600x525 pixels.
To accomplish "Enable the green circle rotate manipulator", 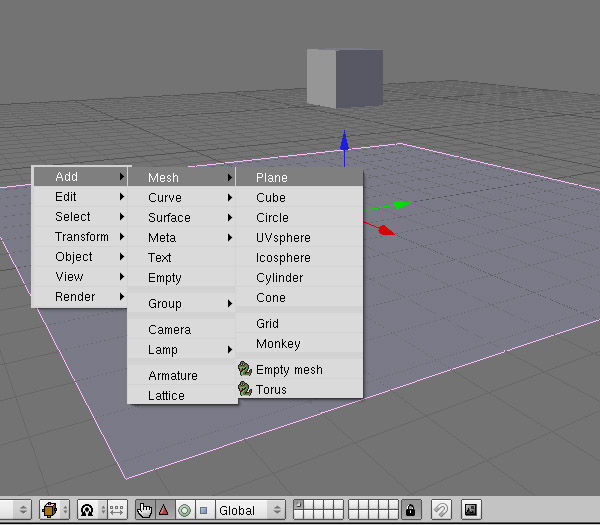I will click(185, 510).
